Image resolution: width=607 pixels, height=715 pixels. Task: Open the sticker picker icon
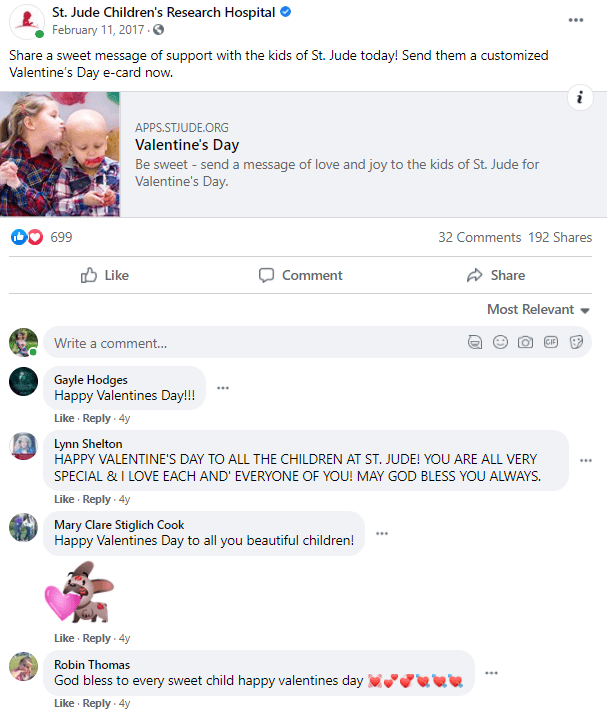[576, 342]
